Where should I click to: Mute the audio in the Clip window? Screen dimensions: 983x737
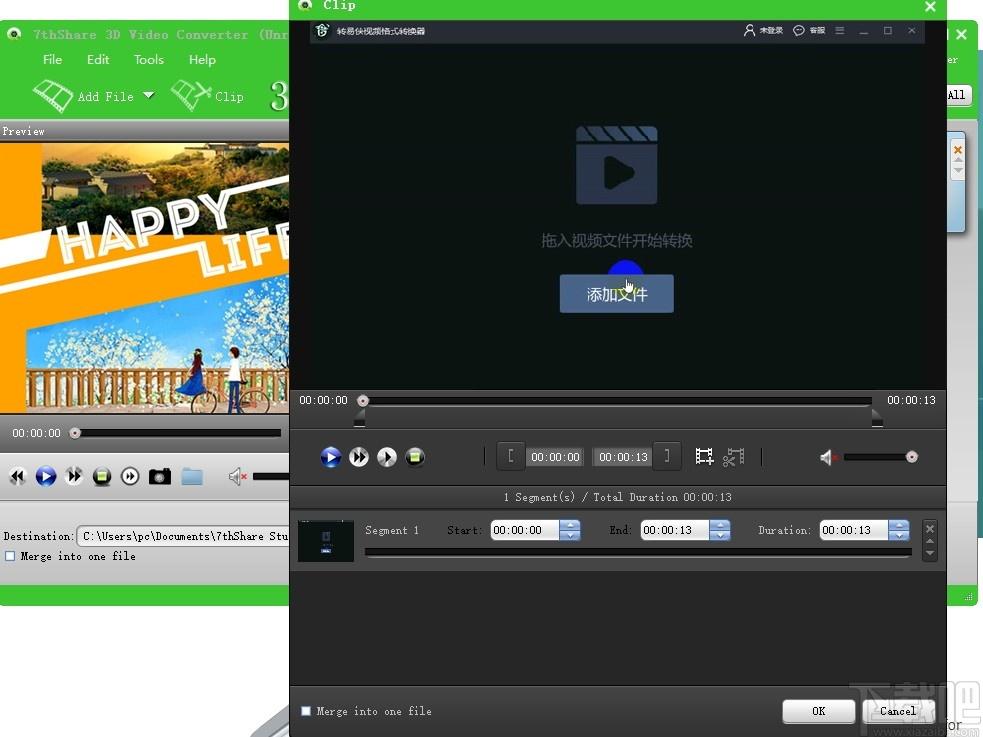point(828,457)
